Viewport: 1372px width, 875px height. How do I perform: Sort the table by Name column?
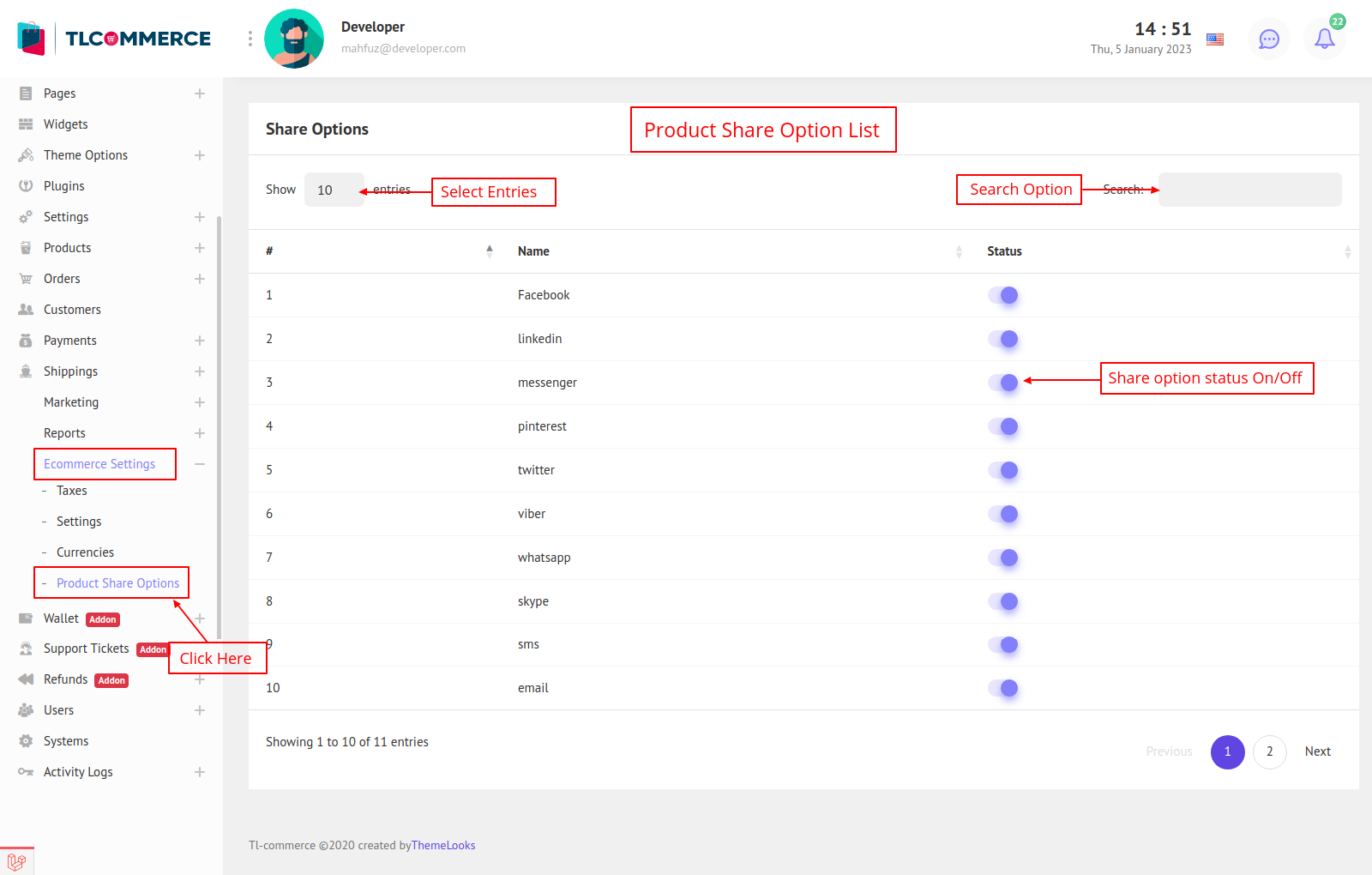[x=533, y=251]
